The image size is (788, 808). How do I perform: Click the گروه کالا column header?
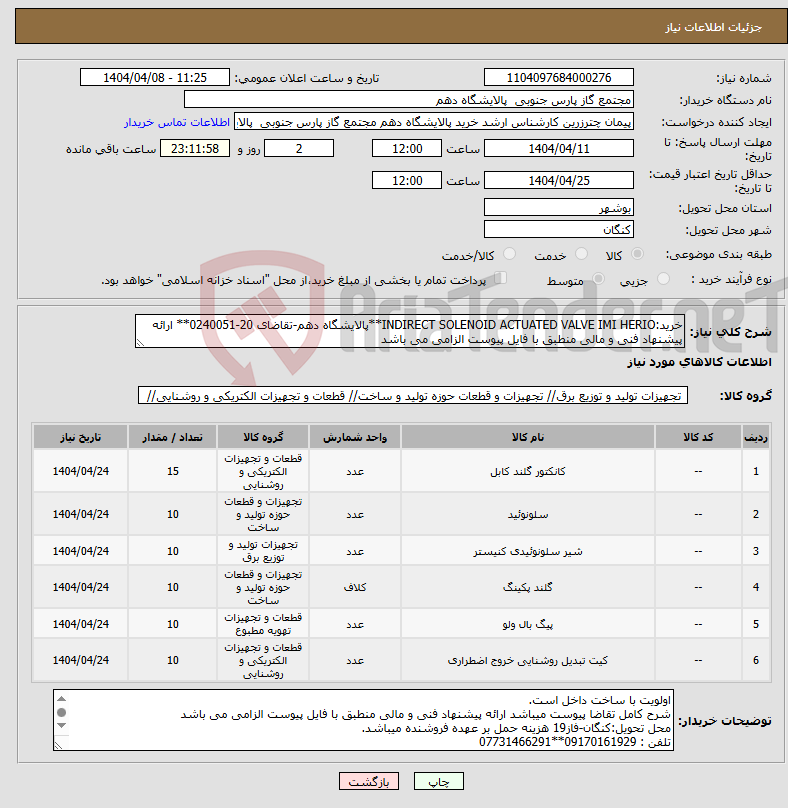tap(263, 437)
